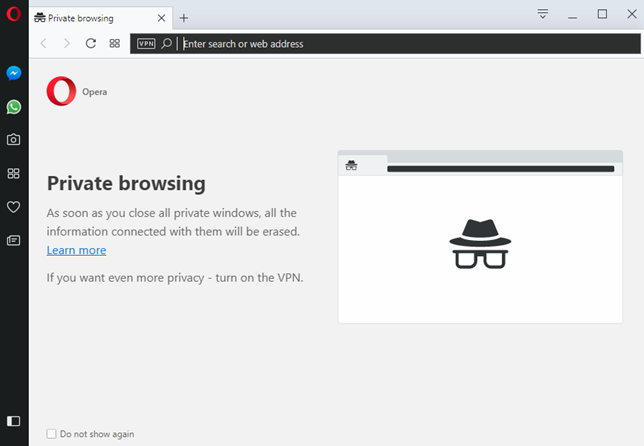
Task: Go forward to the next page
Action: tap(67, 44)
